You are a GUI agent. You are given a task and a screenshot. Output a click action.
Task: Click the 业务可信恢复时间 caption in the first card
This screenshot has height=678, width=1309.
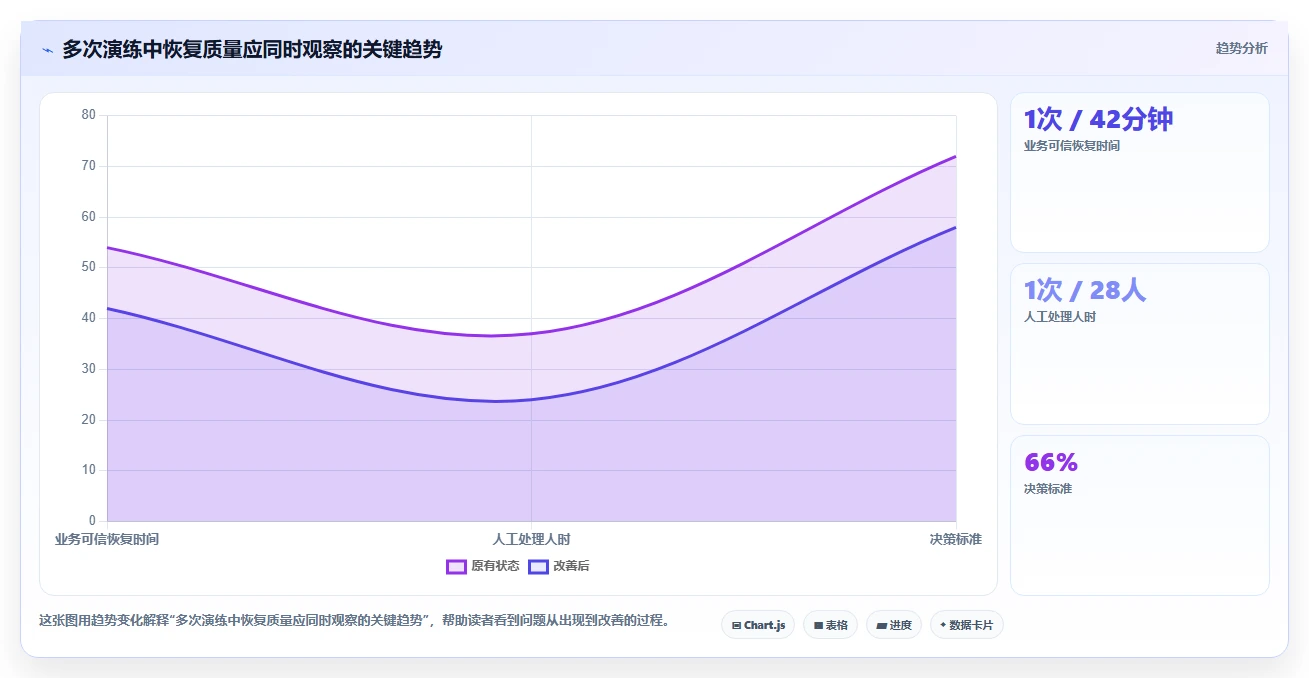pyautogui.click(x=1072, y=146)
